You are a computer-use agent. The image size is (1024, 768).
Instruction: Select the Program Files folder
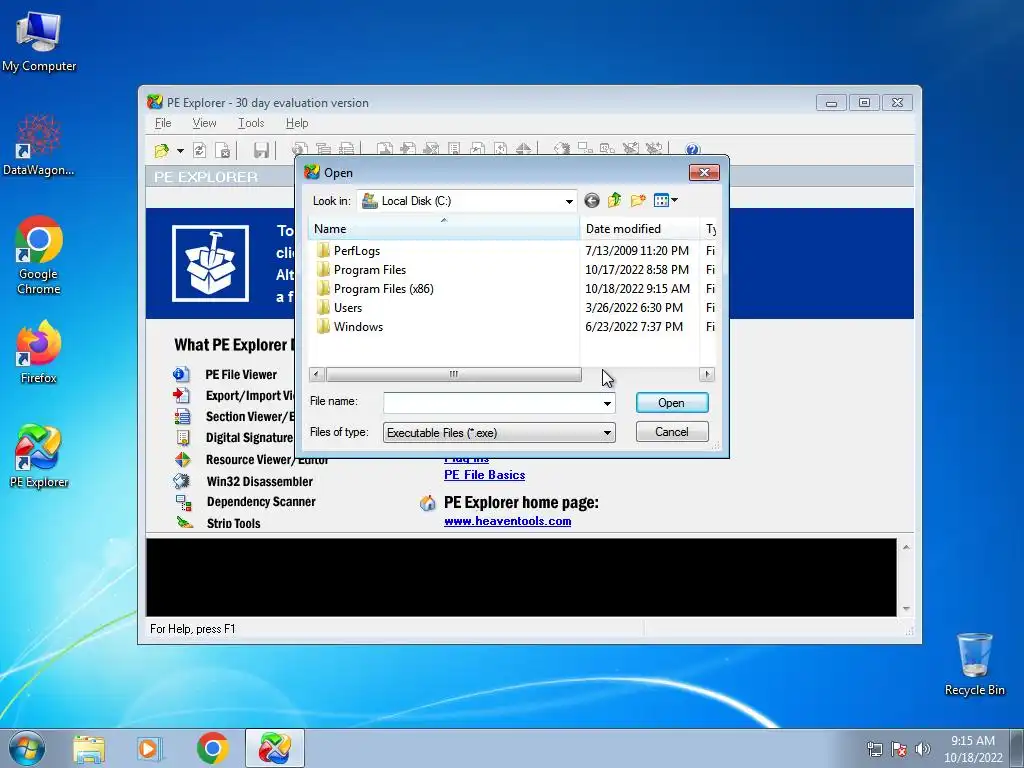tap(370, 270)
